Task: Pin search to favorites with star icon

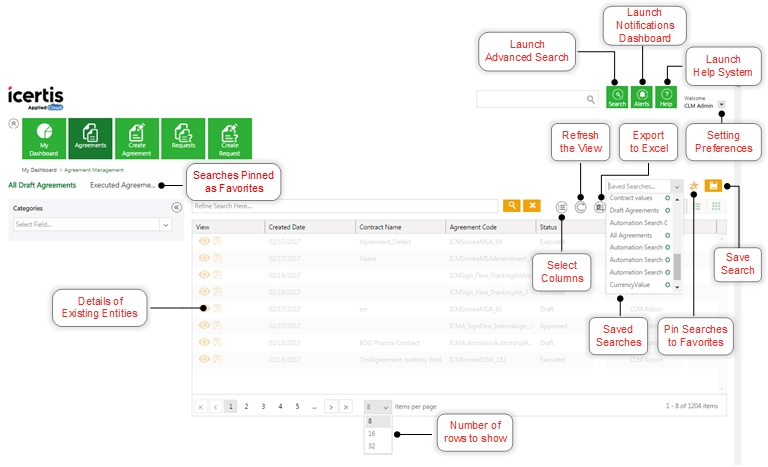Action: 694,186
